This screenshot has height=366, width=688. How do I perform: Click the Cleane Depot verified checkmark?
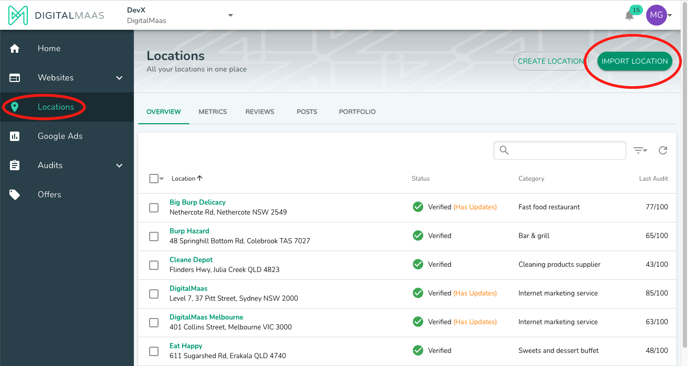(x=418, y=264)
